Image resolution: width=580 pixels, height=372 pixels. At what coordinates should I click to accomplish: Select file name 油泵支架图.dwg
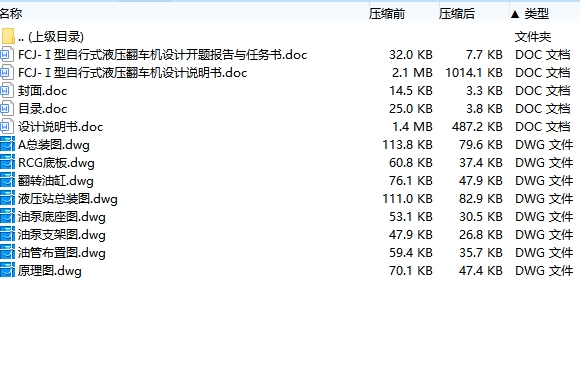62,235
